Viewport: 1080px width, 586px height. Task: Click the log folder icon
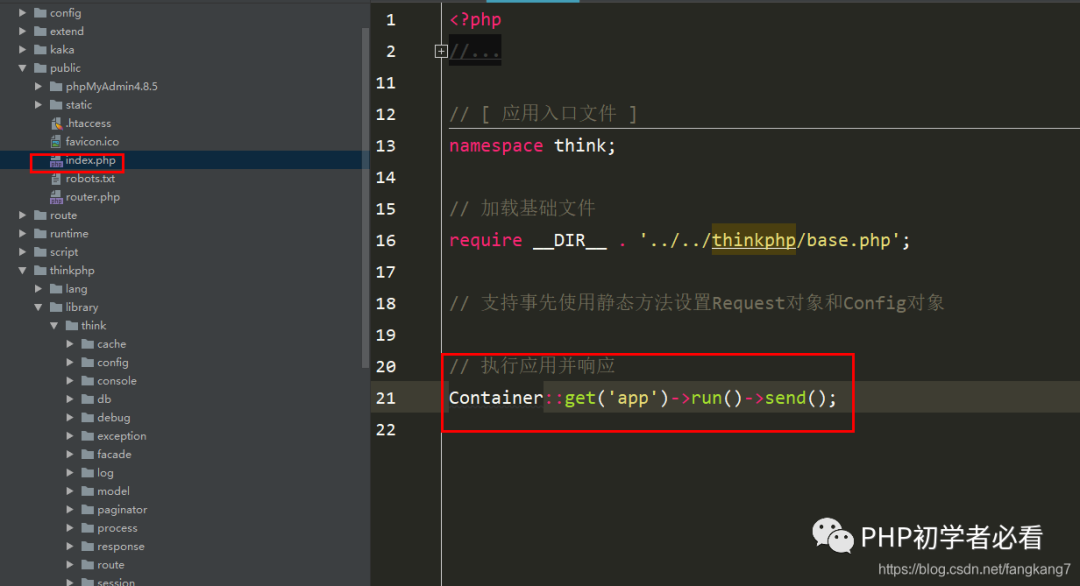(87, 472)
